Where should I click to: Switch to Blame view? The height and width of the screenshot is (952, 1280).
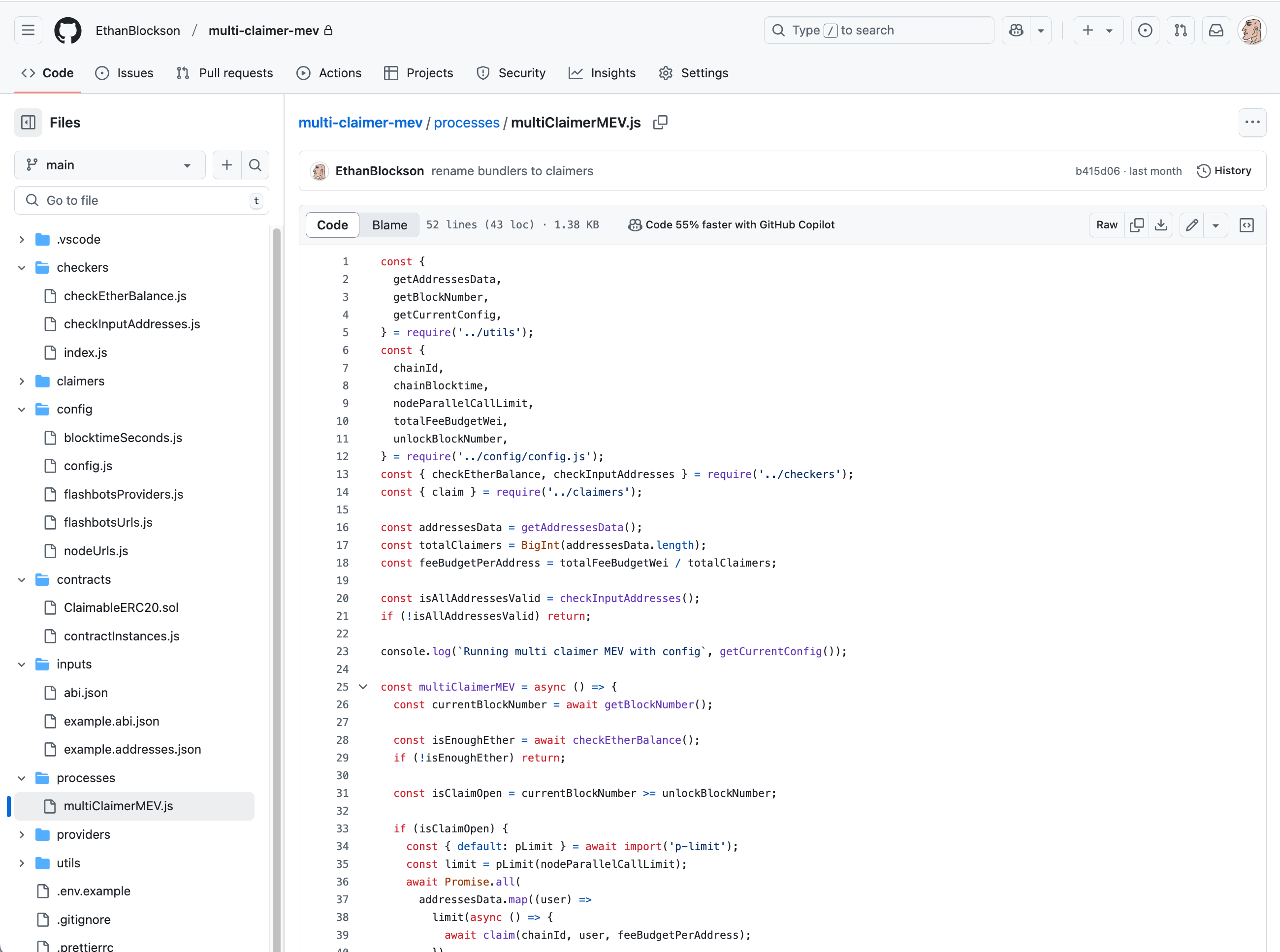[389, 225]
